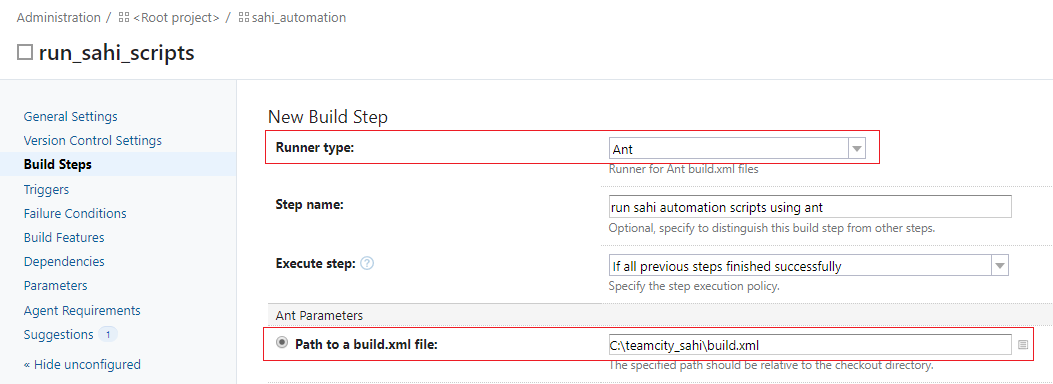Select Build Features sidebar item
Viewport: 1053px width, 384px height.
click(x=64, y=238)
